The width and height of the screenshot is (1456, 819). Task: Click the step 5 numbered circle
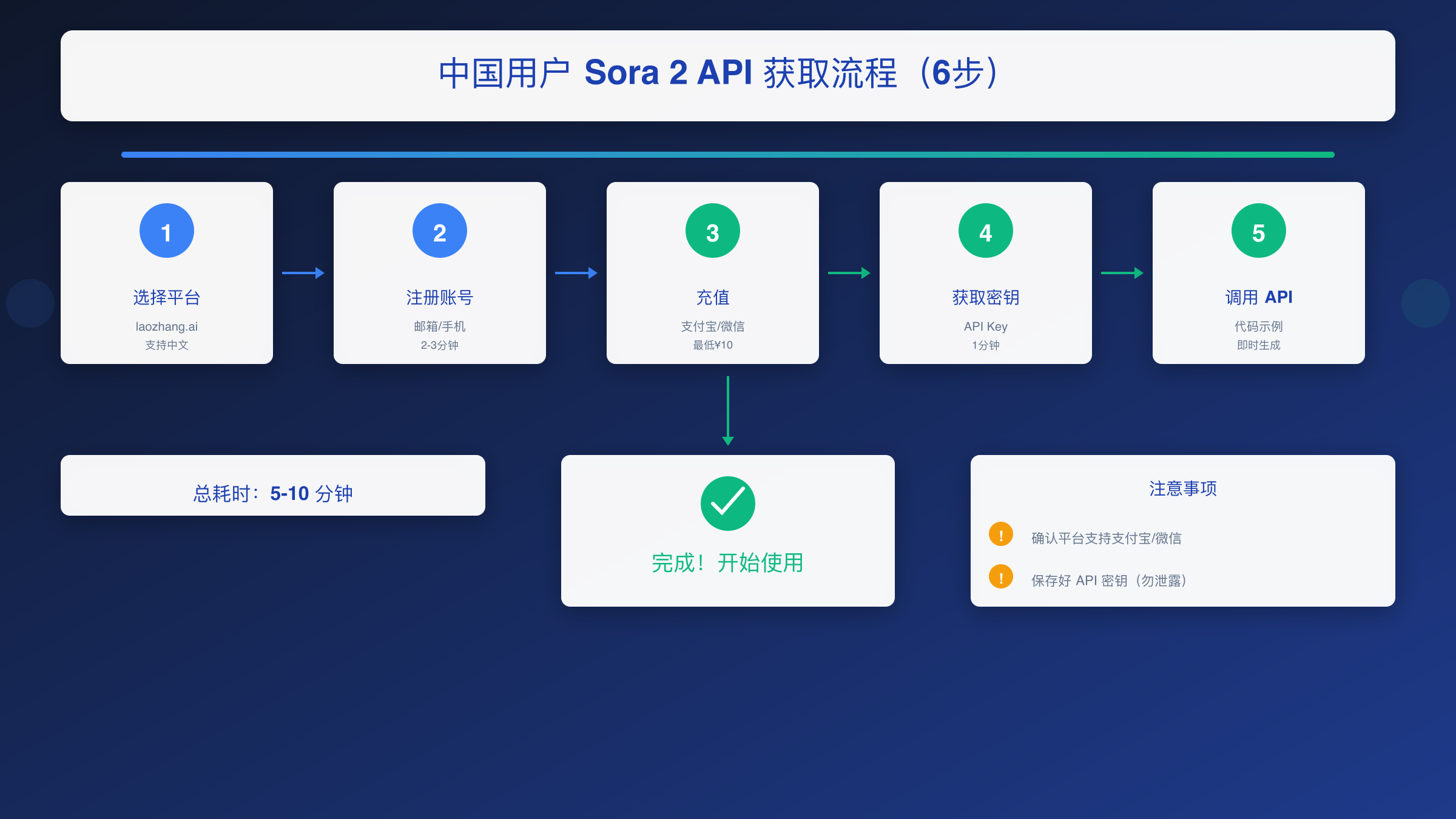click(1258, 230)
